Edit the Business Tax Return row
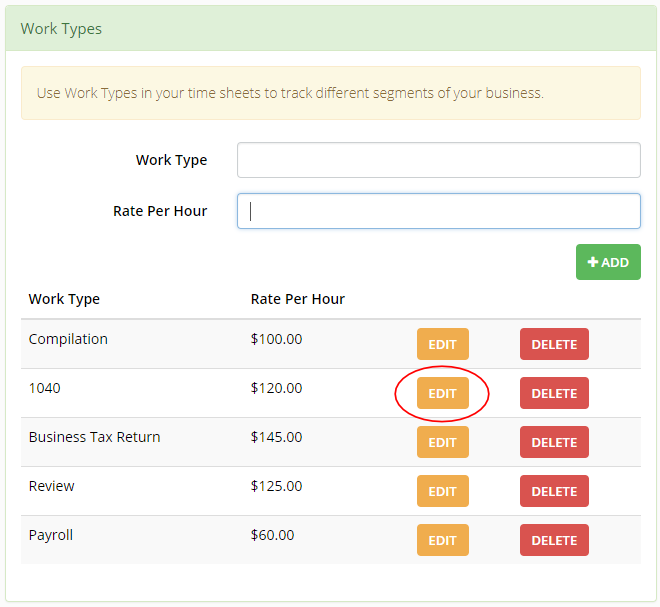The height and width of the screenshot is (607, 660). pos(443,442)
